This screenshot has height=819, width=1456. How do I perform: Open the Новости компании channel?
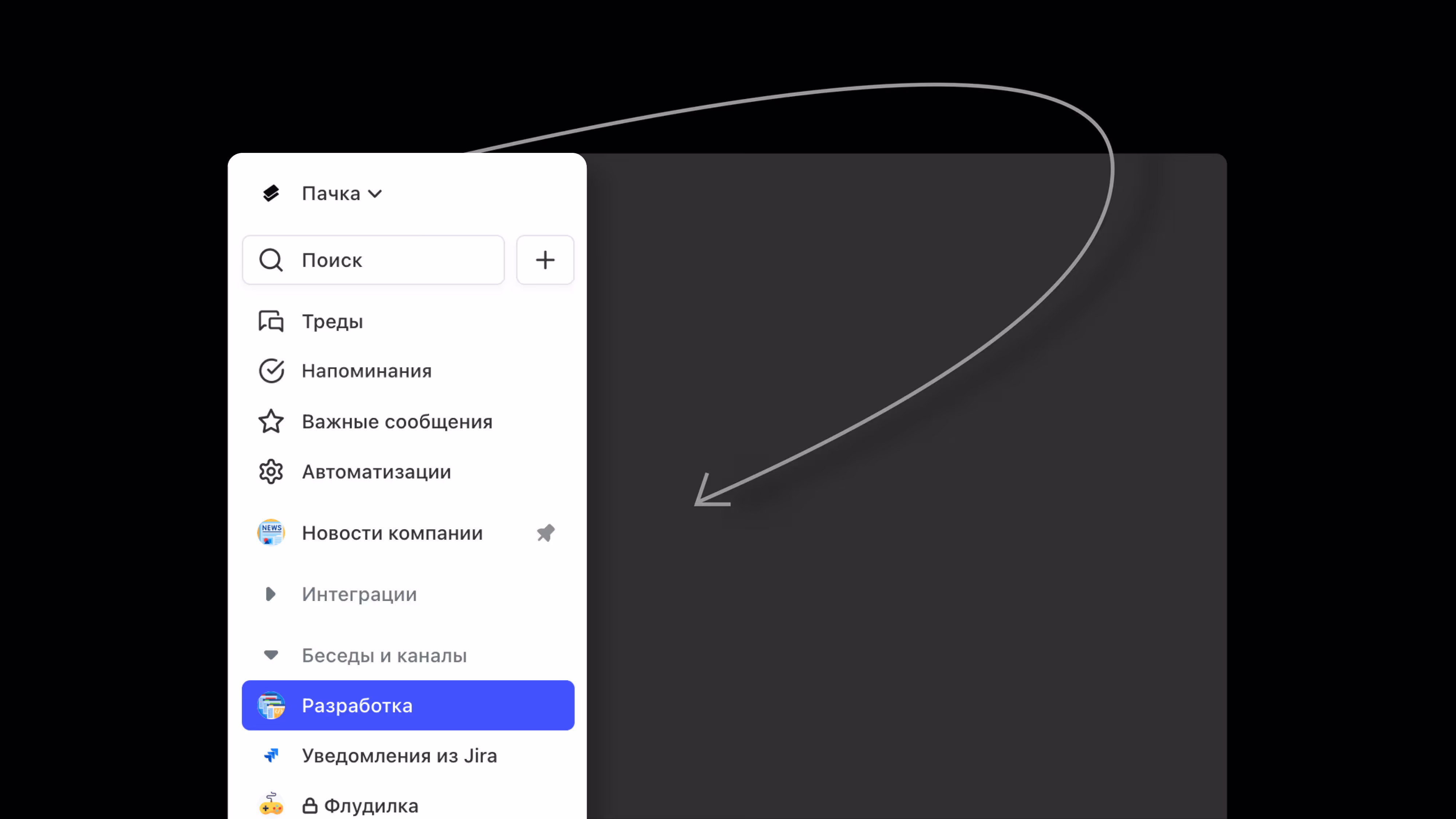coord(408,533)
